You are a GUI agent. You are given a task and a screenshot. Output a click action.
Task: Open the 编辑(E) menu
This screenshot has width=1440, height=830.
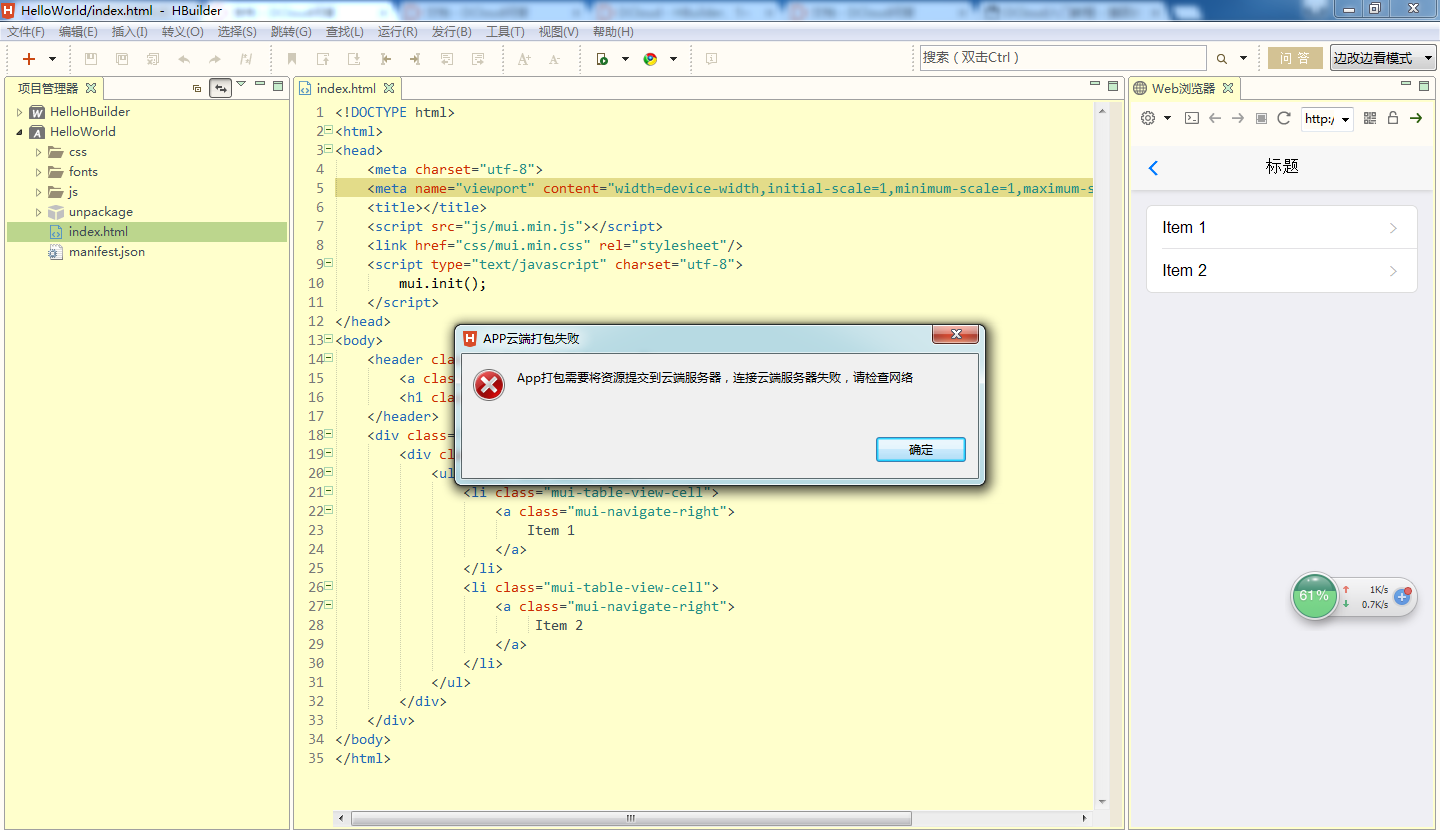coord(78,32)
